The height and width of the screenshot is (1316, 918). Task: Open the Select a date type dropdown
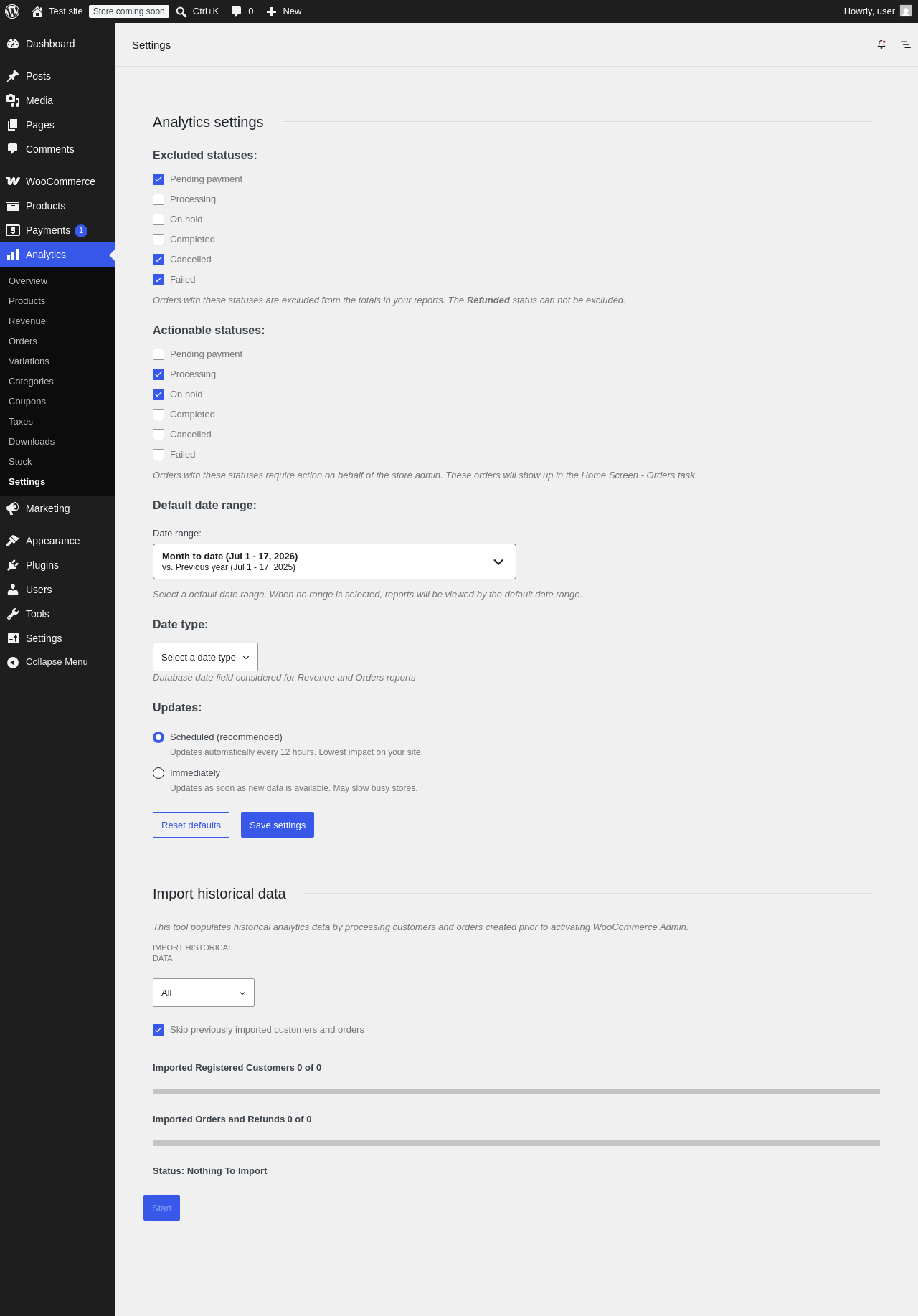pyautogui.click(x=205, y=657)
